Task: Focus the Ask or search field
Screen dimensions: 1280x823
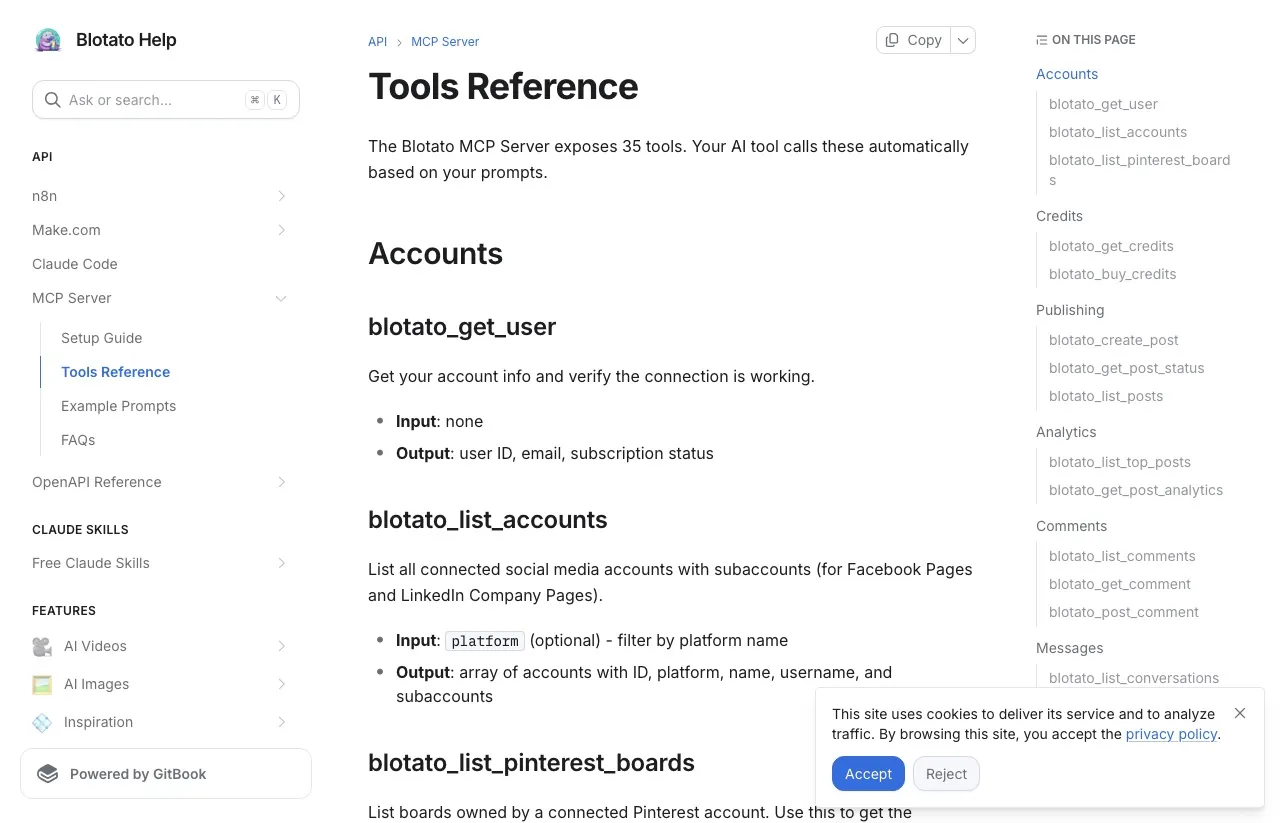Action: click(166, 100)
